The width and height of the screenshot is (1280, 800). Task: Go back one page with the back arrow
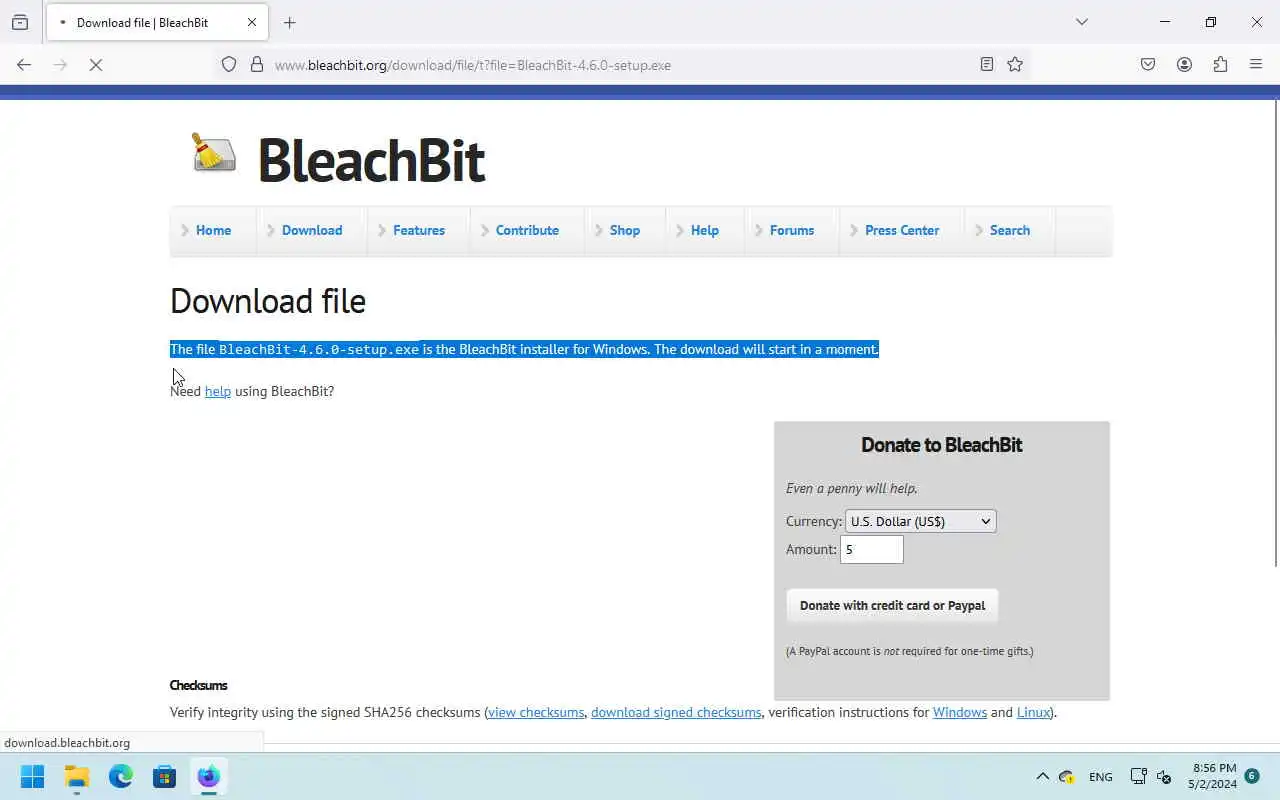click(x=24, y=65)
